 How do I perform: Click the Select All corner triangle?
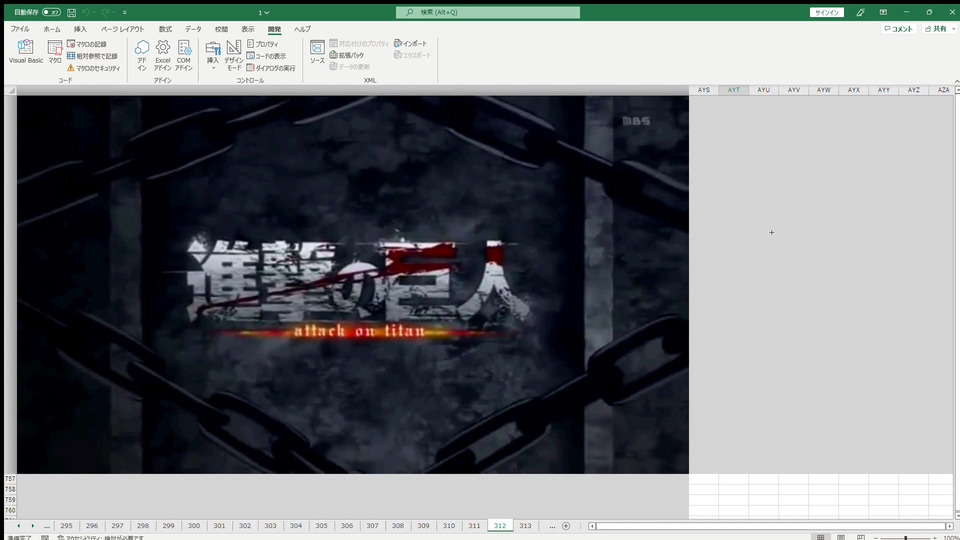tap(10, 91)
